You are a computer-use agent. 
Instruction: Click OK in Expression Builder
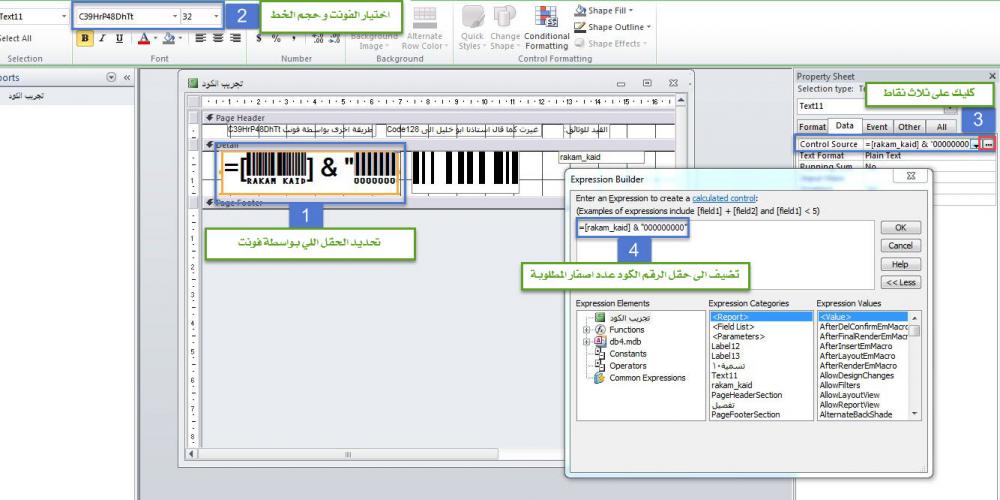901,228
